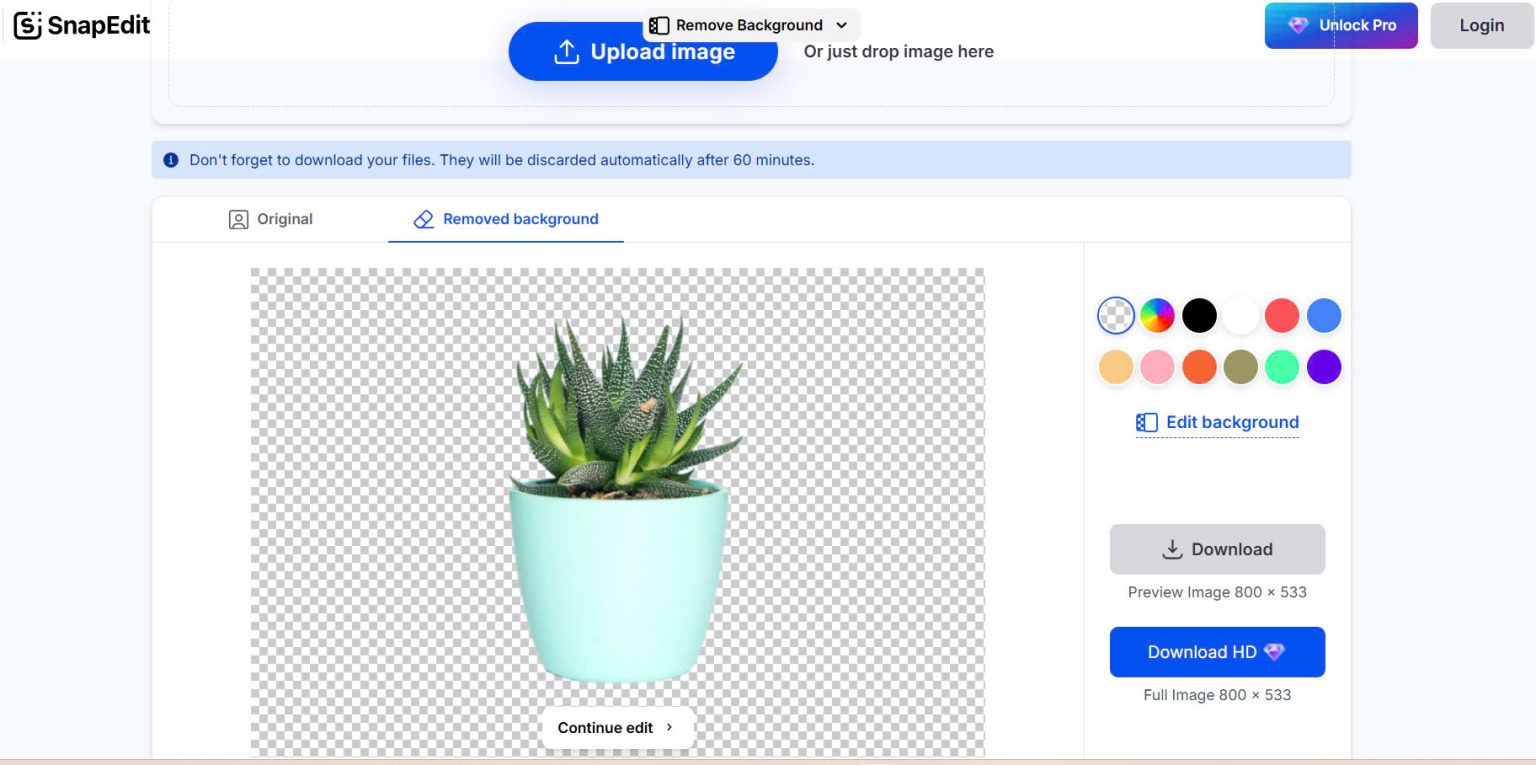Image resolution: width=1536 pixels, height=765 pixels.
Task: Open the Remove Background dropdown
Action: point(841,24)
